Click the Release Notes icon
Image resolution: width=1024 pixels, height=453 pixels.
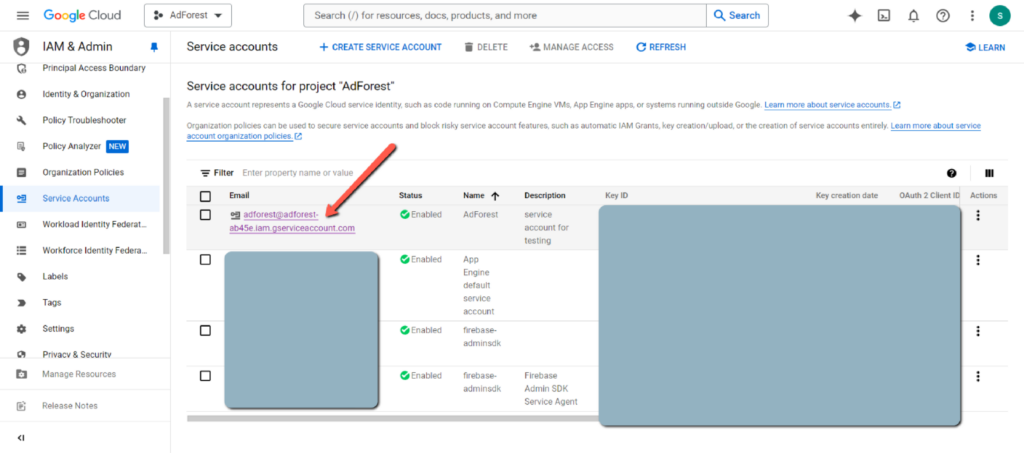point(21,406)
